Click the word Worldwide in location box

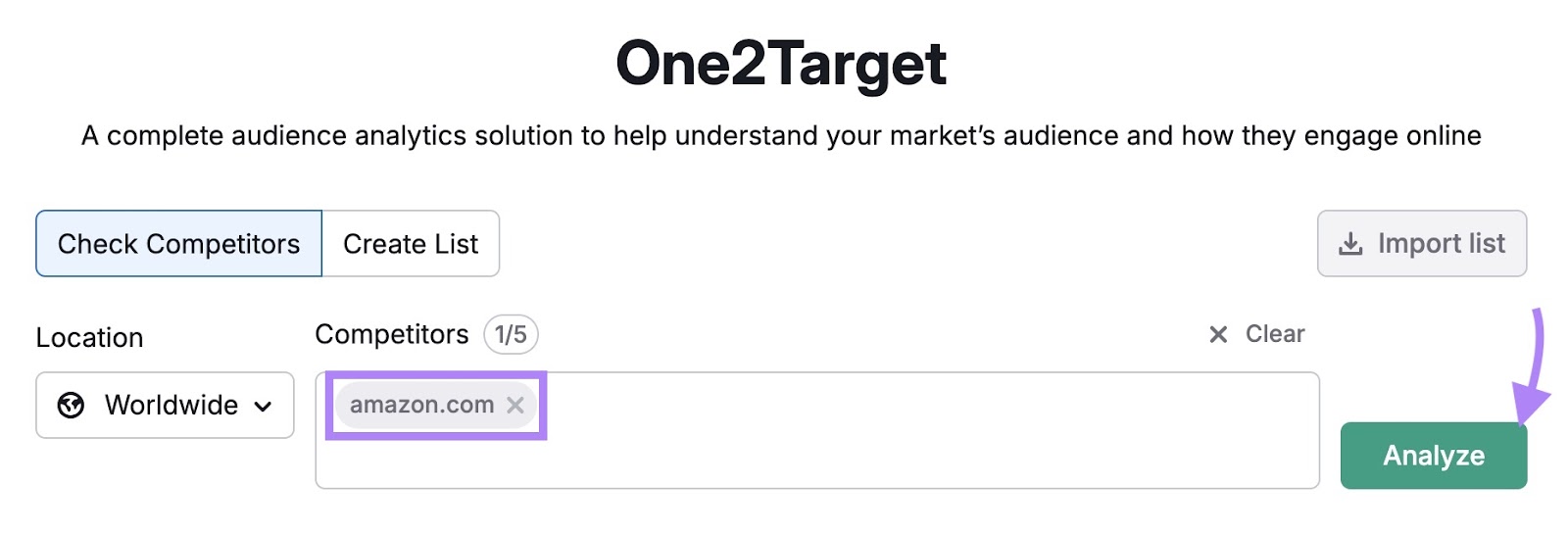(171, 405)
